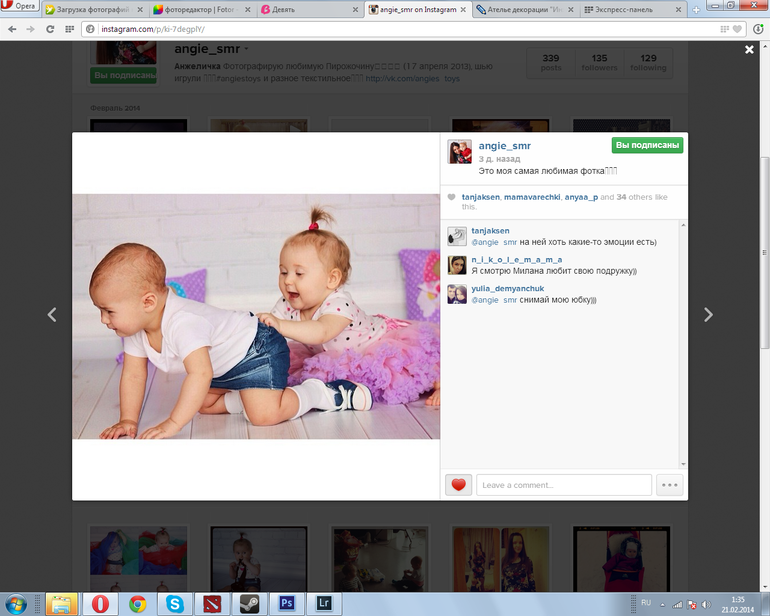Go to next photo with right arrow
This screenshot has height=616, width=770.
tap(708, 315)
